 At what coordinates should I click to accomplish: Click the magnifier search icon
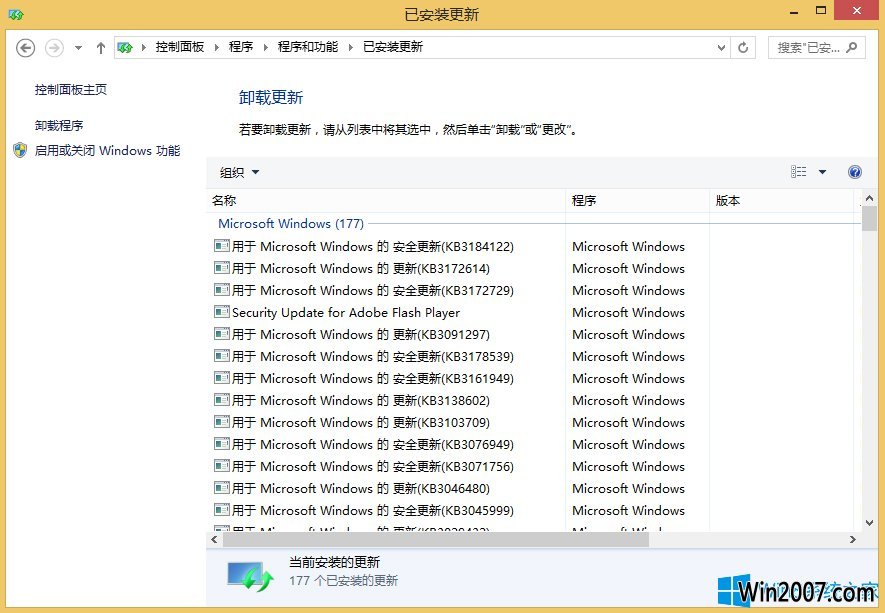pyautogui.click(x=852, y=47)
